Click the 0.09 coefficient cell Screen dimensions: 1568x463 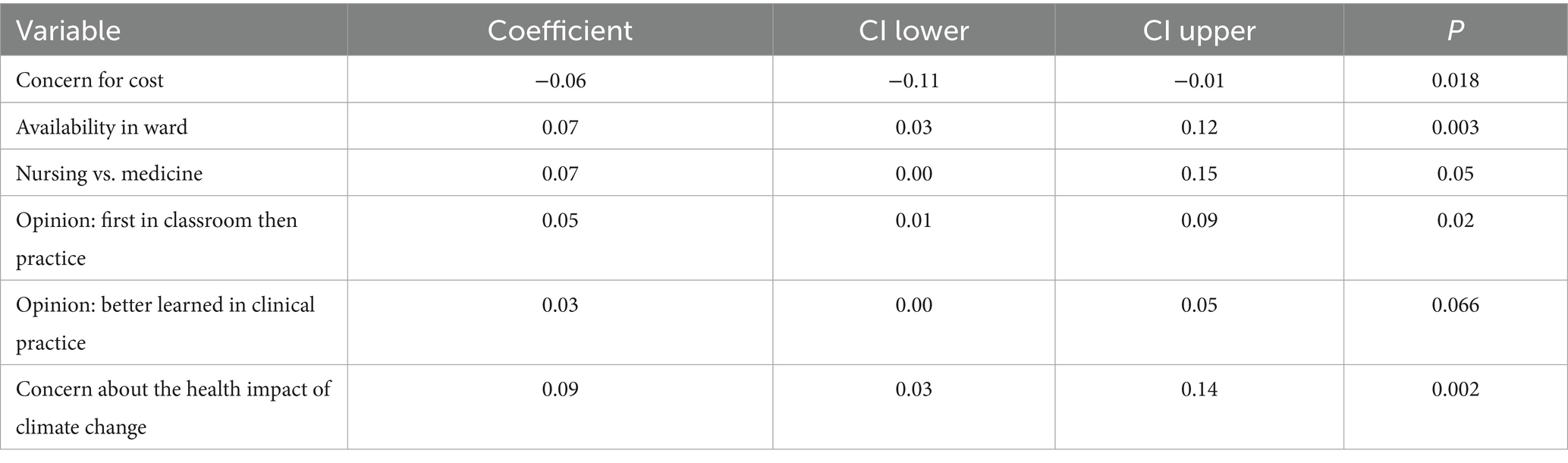(x=560, y=389)
